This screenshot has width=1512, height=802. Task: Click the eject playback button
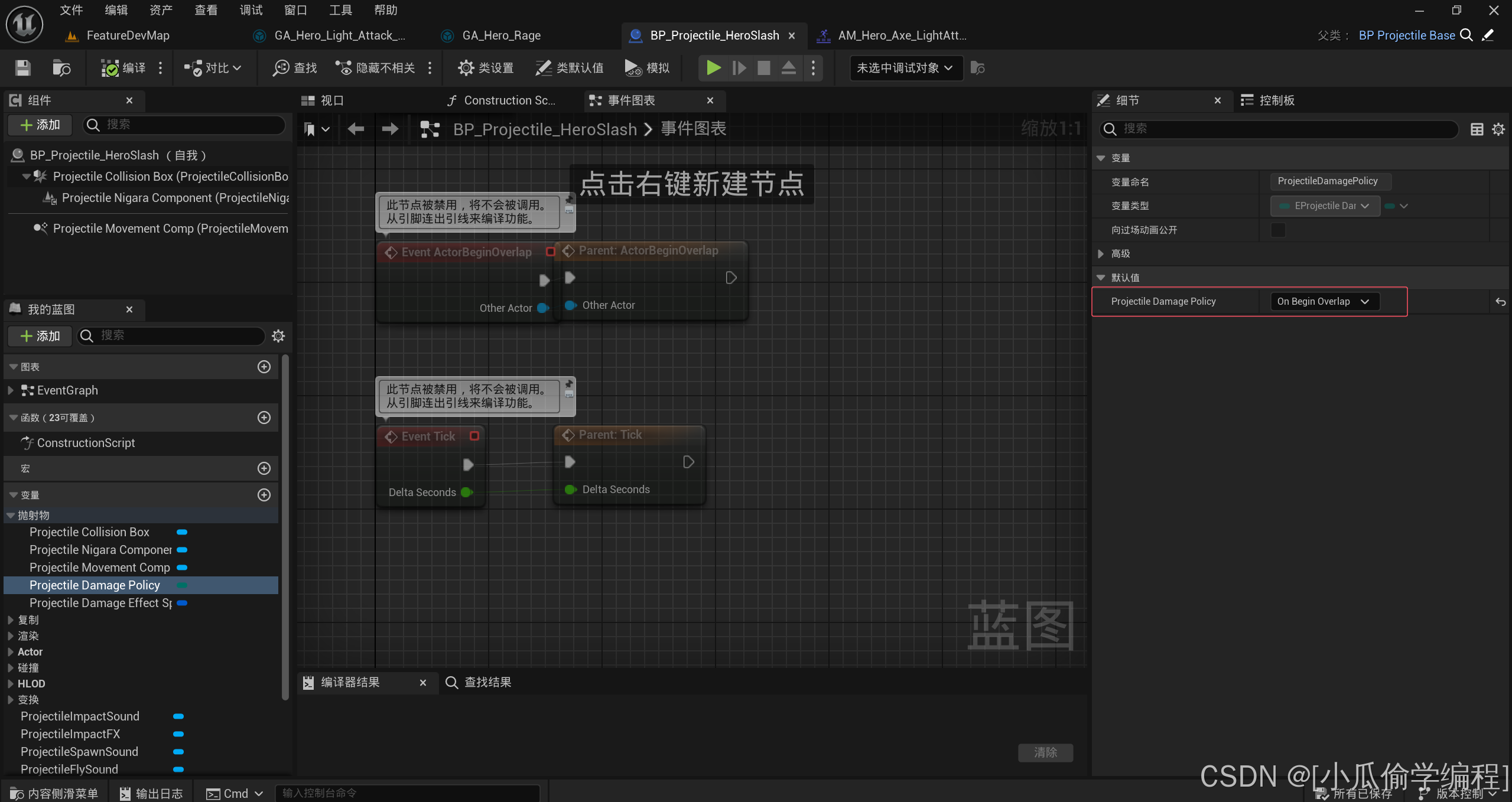(x=788, y=68)
